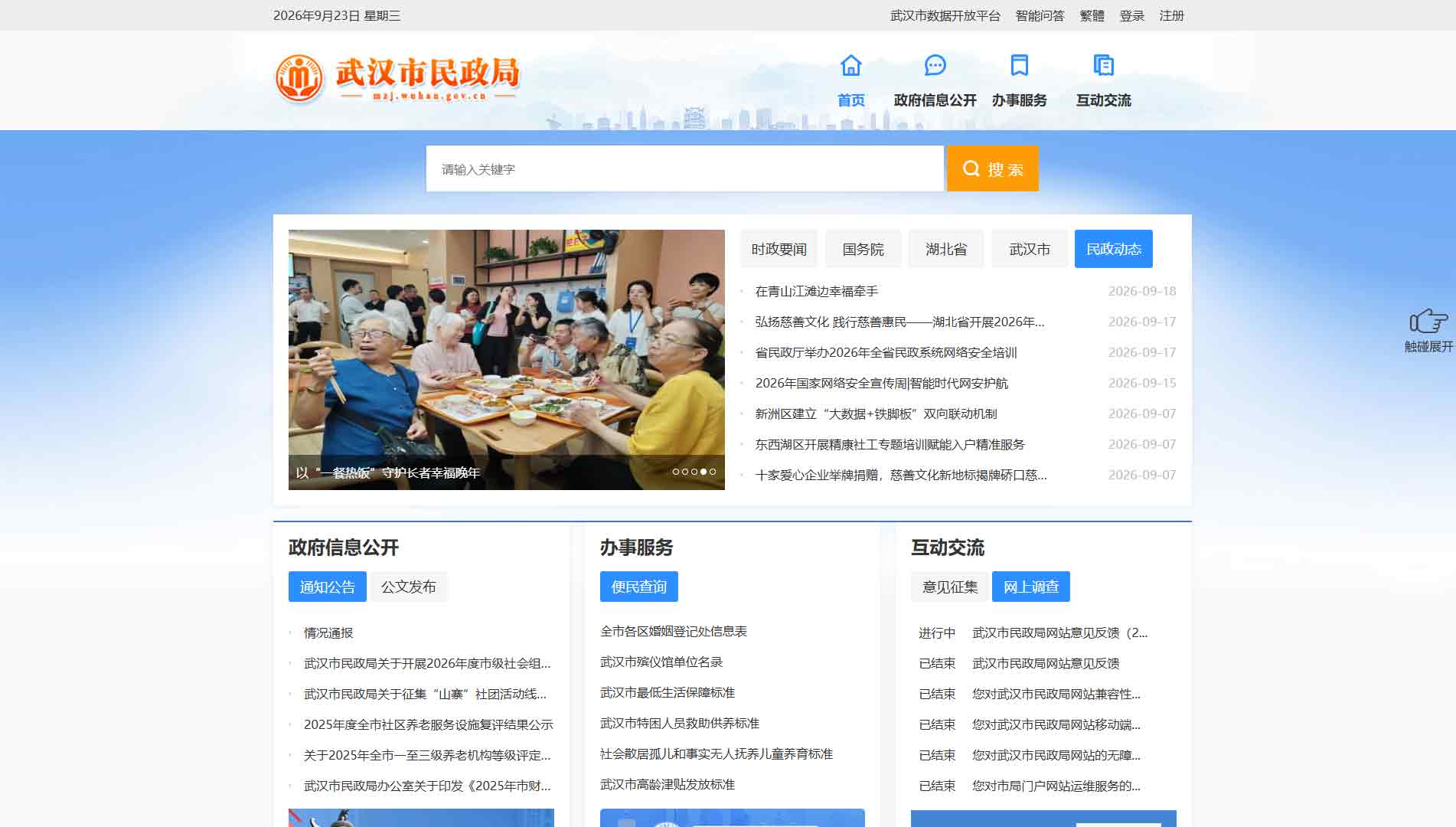Image resolution: width=1456 pixels, height=827 pixels.
Task: Select the first carousel dot indicator
Action: pyautogui.click(x=676, y=472)
